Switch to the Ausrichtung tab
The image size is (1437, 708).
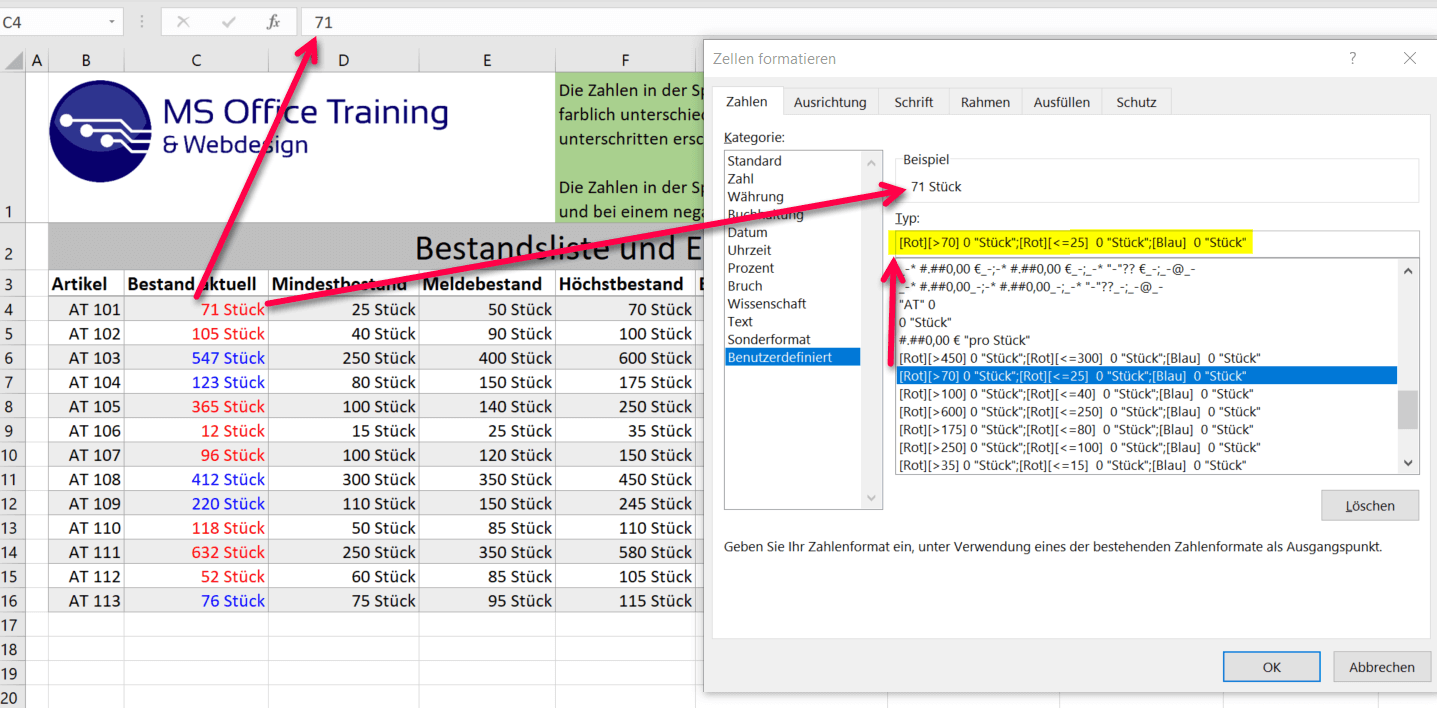tap(830, 102)
